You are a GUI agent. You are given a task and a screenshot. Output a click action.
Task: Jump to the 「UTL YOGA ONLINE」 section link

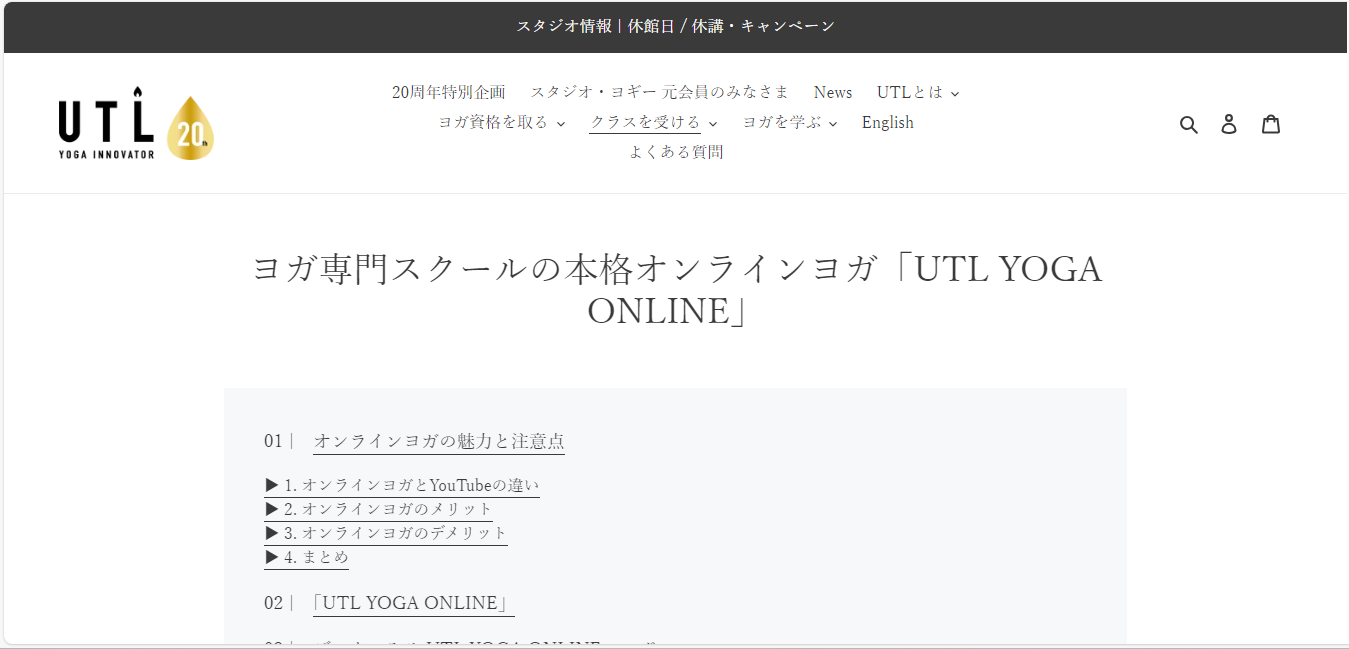click(413, 603)
